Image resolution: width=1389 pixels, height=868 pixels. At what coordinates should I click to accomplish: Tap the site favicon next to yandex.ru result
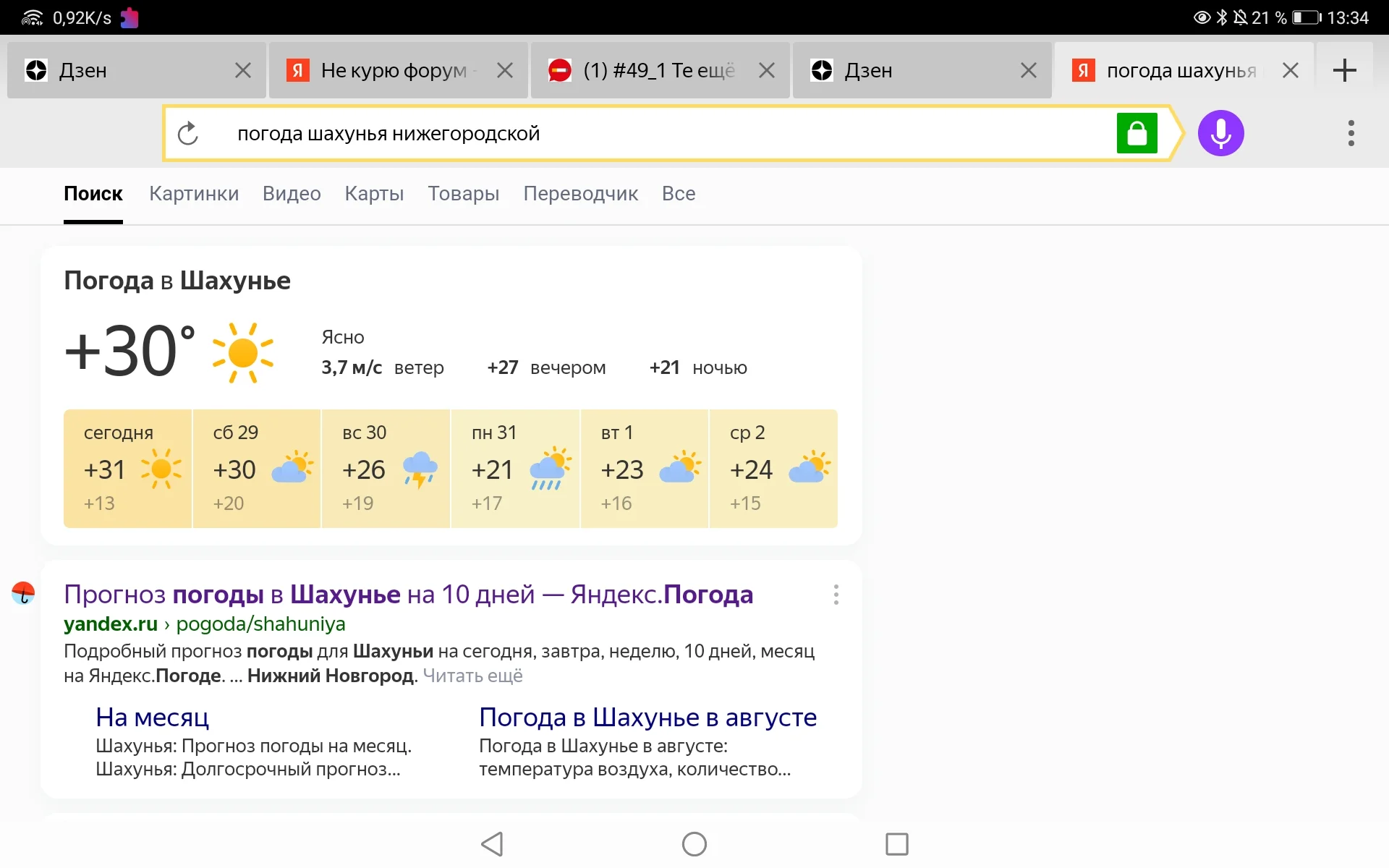point(22,595)
